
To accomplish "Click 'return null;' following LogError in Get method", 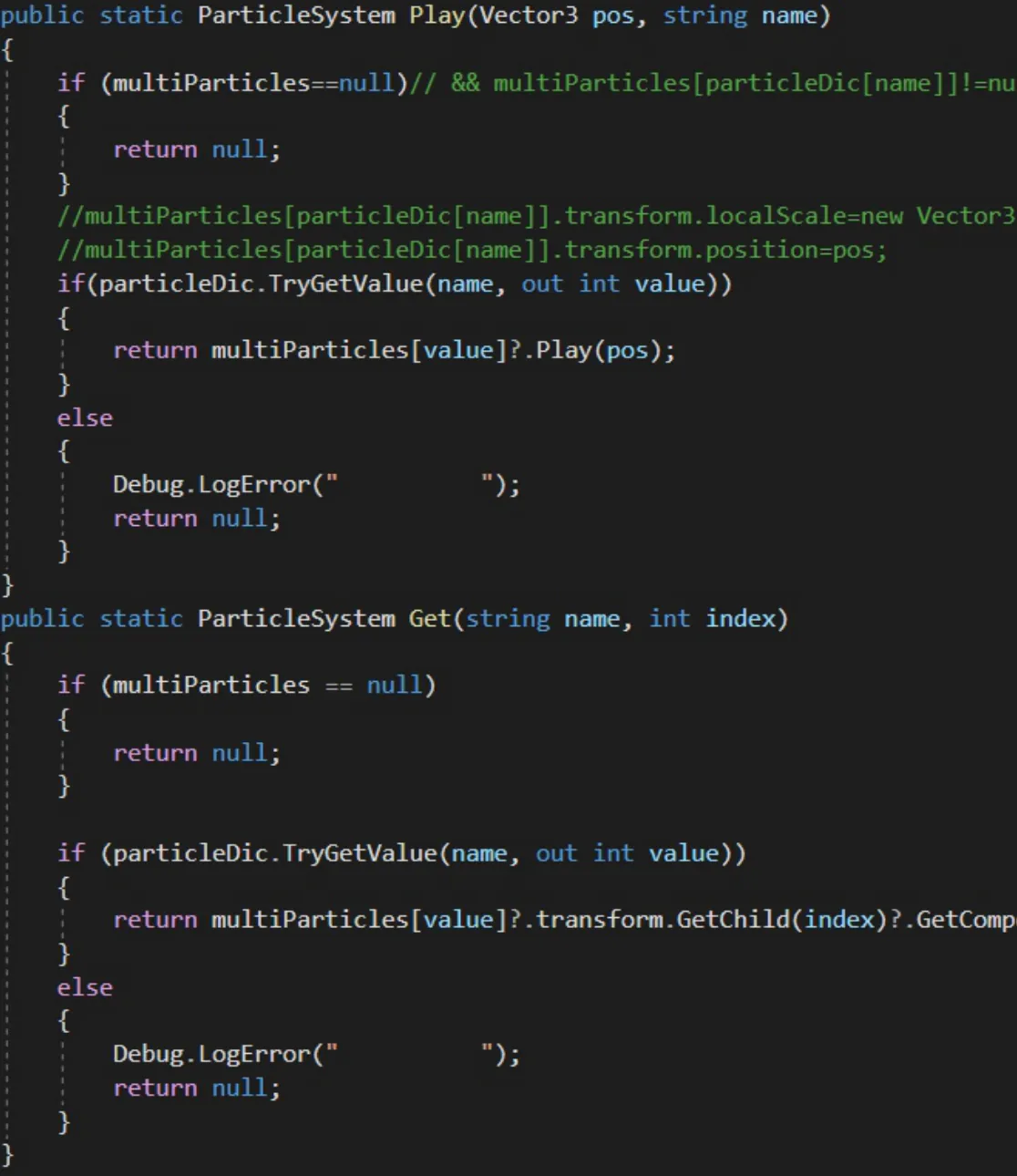I will click(x=196, y=1088).
